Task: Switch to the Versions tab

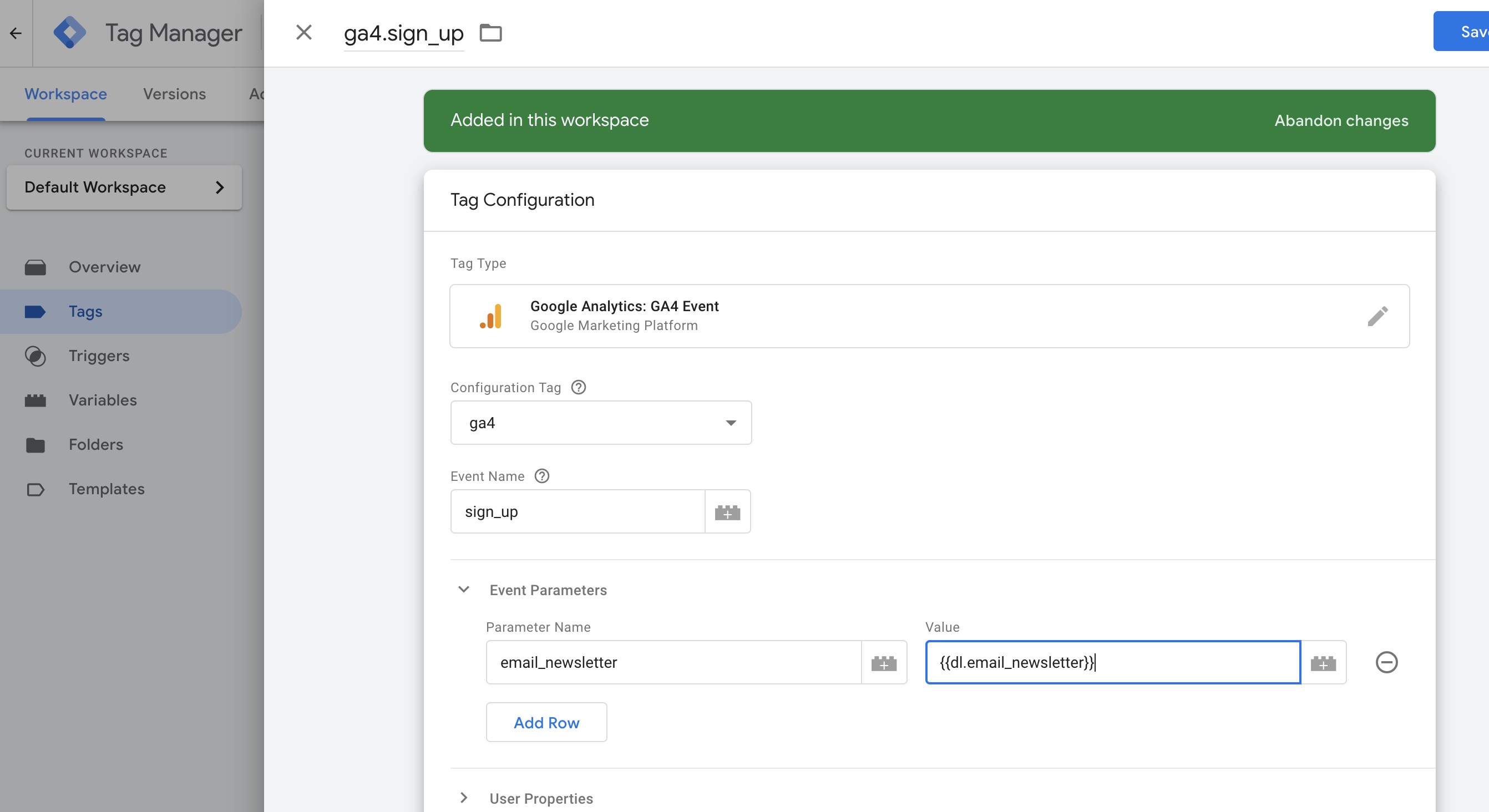Action: [174, 94]
